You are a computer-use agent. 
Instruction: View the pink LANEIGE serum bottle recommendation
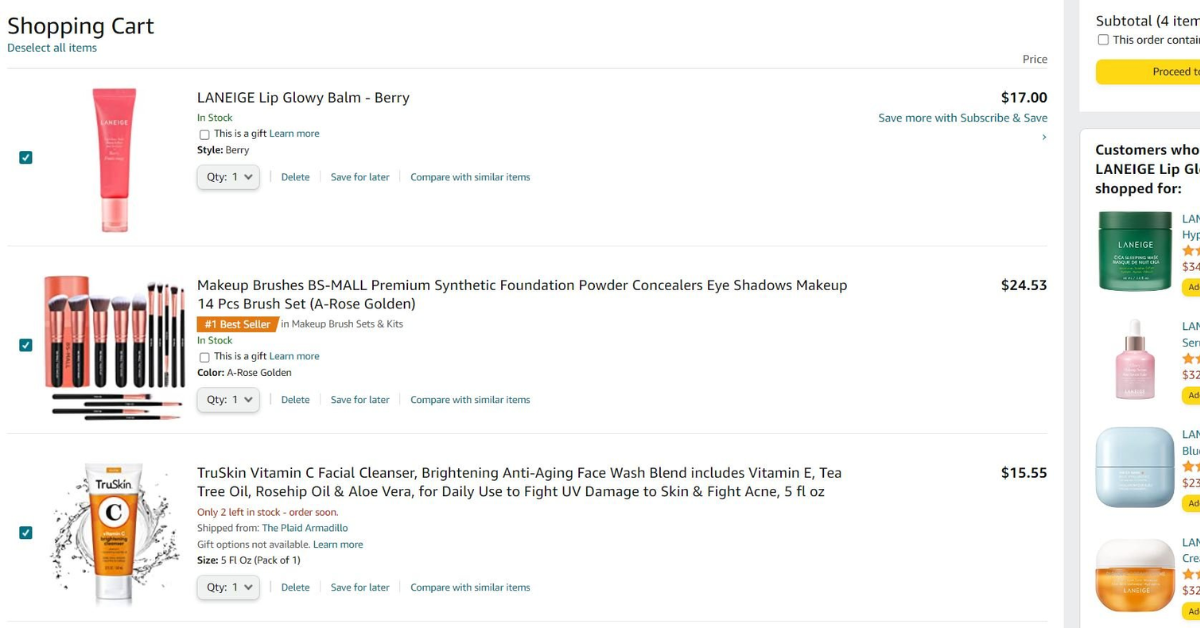click(x=1135, y=358)
